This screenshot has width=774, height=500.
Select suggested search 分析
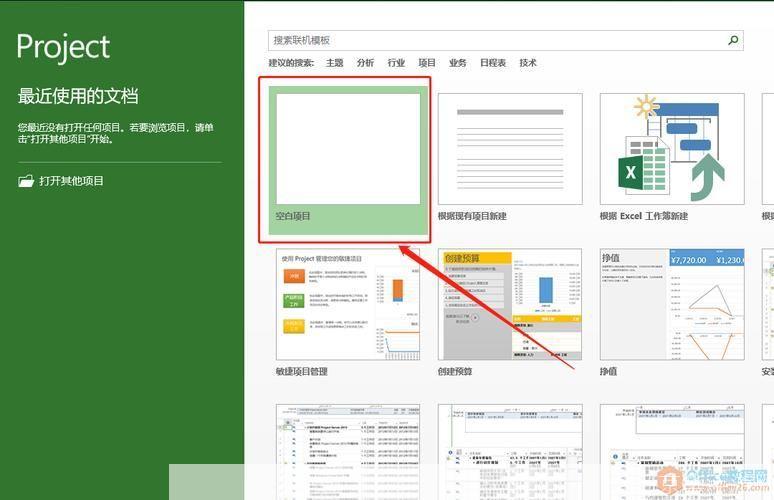pyautogui.click(x=365, y=63)
